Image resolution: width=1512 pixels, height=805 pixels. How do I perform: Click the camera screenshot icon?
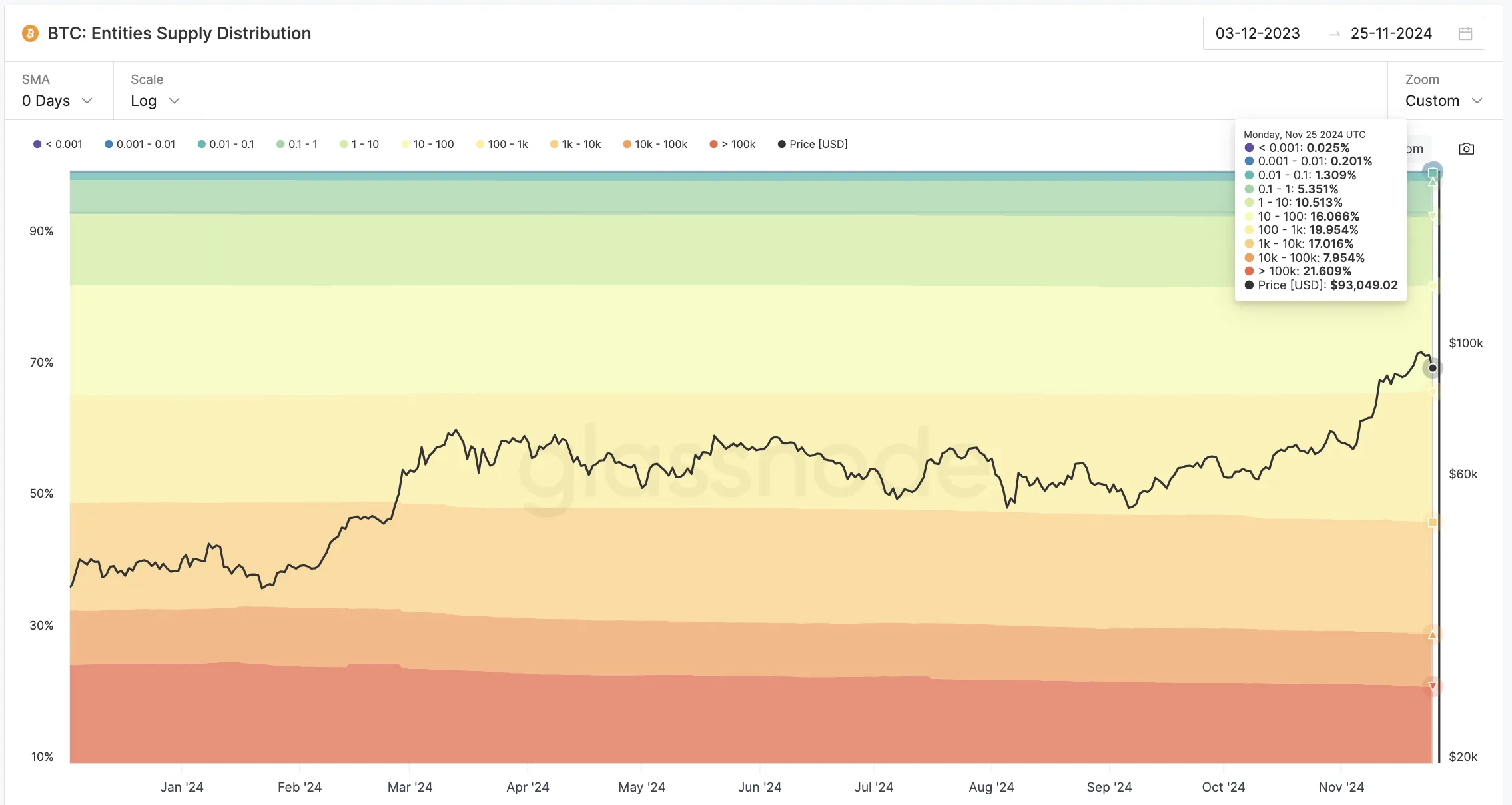pos(1466,149)
